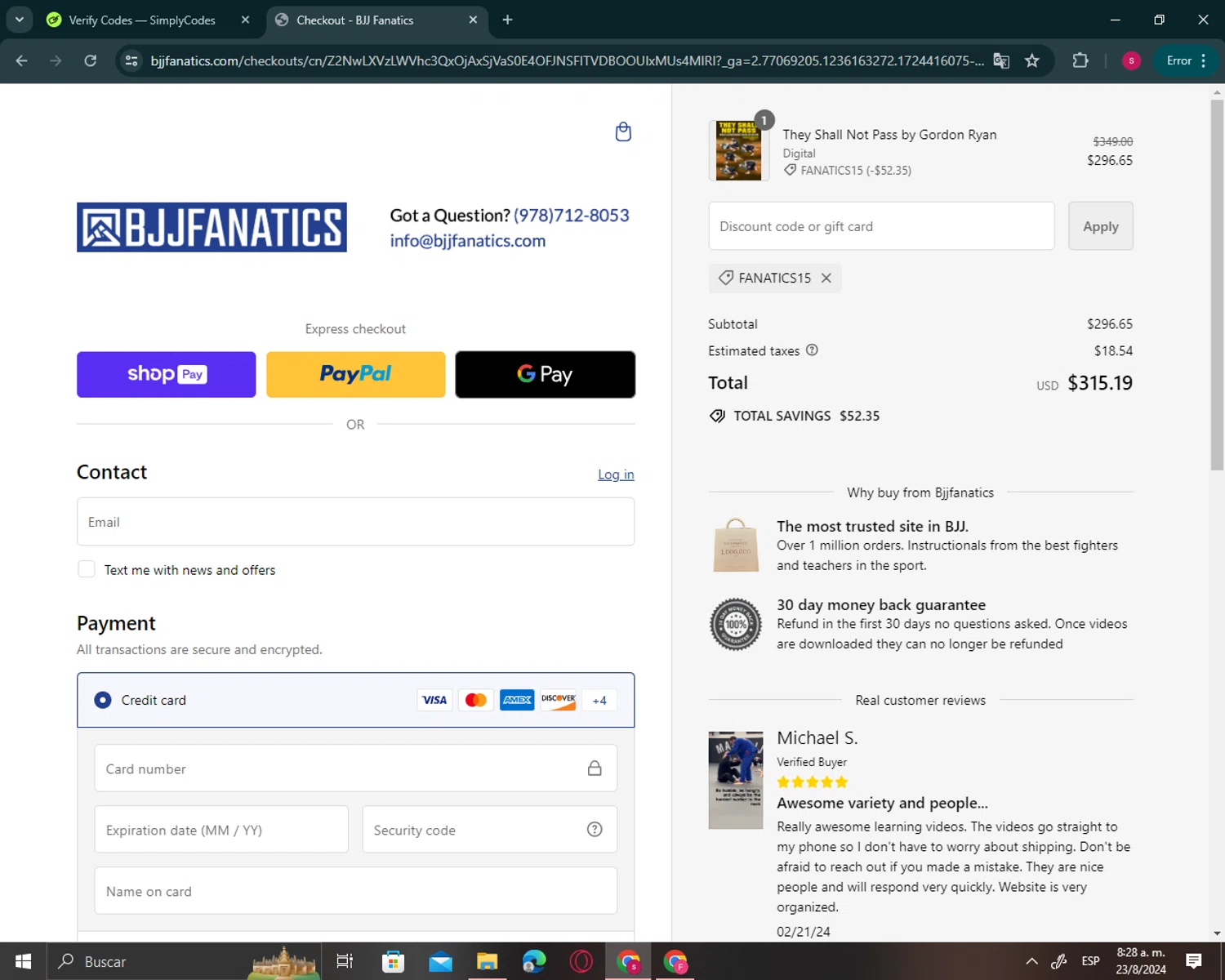The image size is (1225, 980).
Task: Call the (978)712-8053 phone link
Action: 572,216
